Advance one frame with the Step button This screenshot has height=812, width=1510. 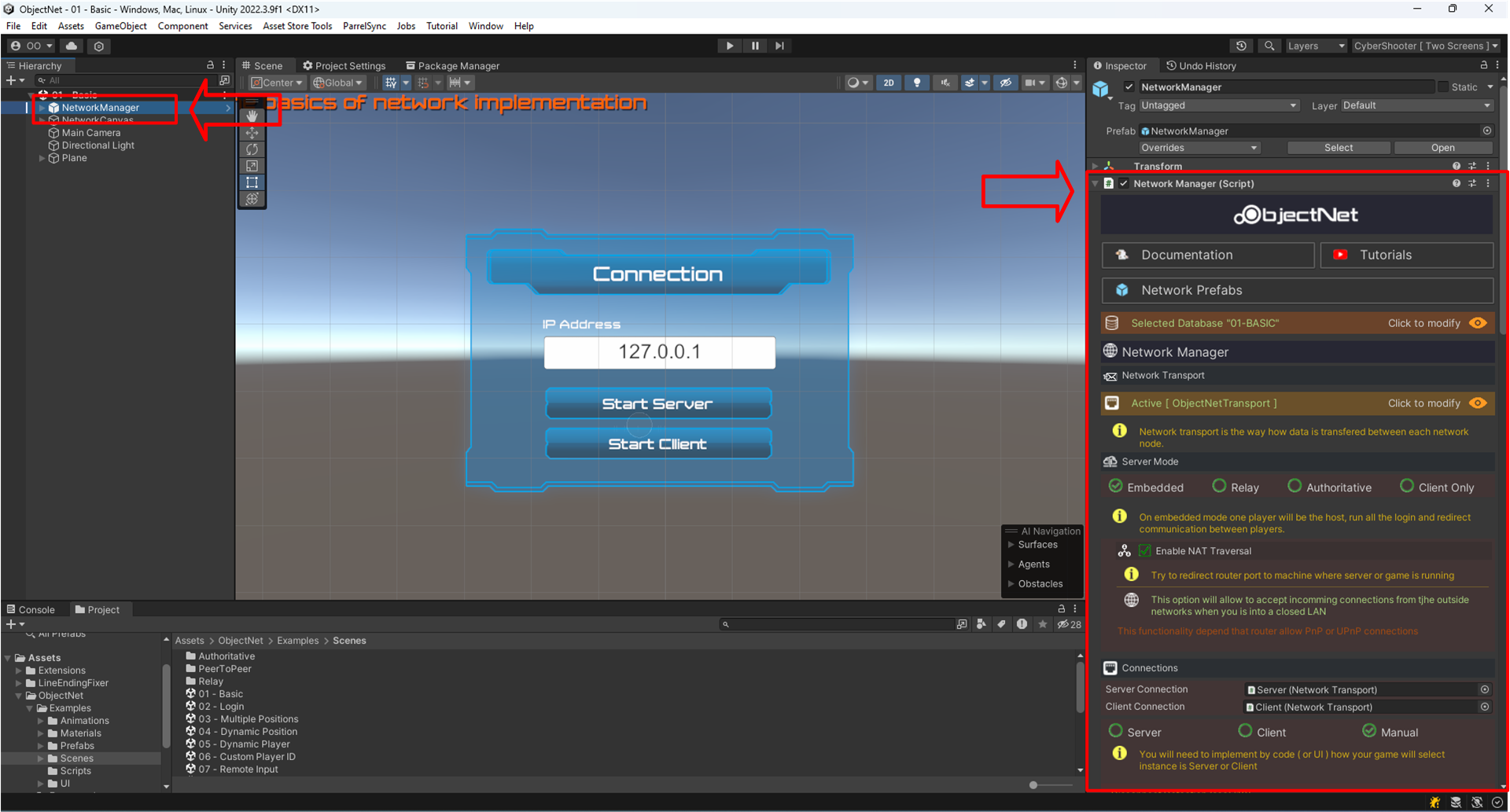pos(779,46)
